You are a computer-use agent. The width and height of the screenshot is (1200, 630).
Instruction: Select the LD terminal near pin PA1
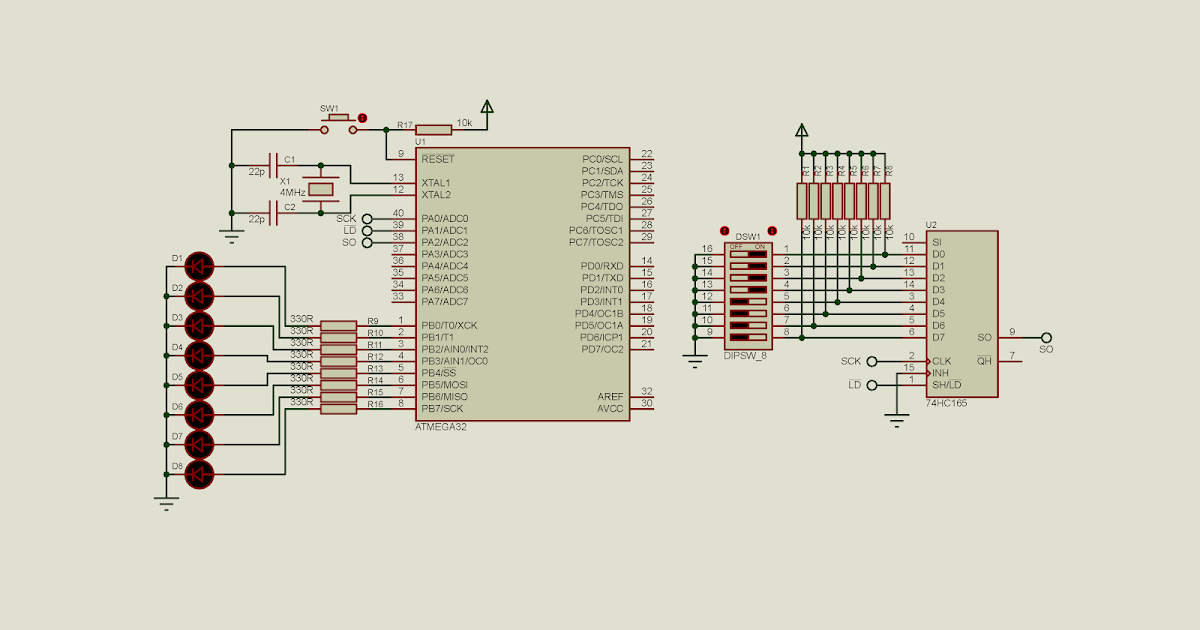(367, 230)
